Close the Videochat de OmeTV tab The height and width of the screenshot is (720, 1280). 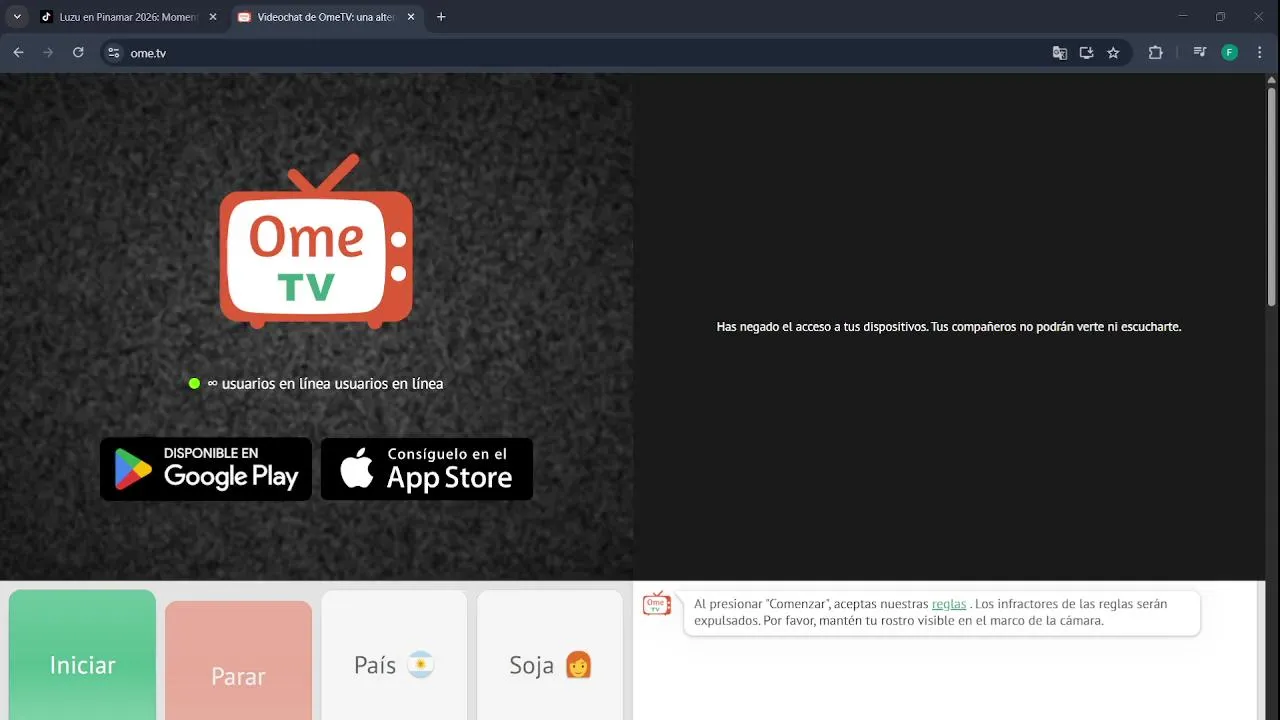[x=411, y=17]
